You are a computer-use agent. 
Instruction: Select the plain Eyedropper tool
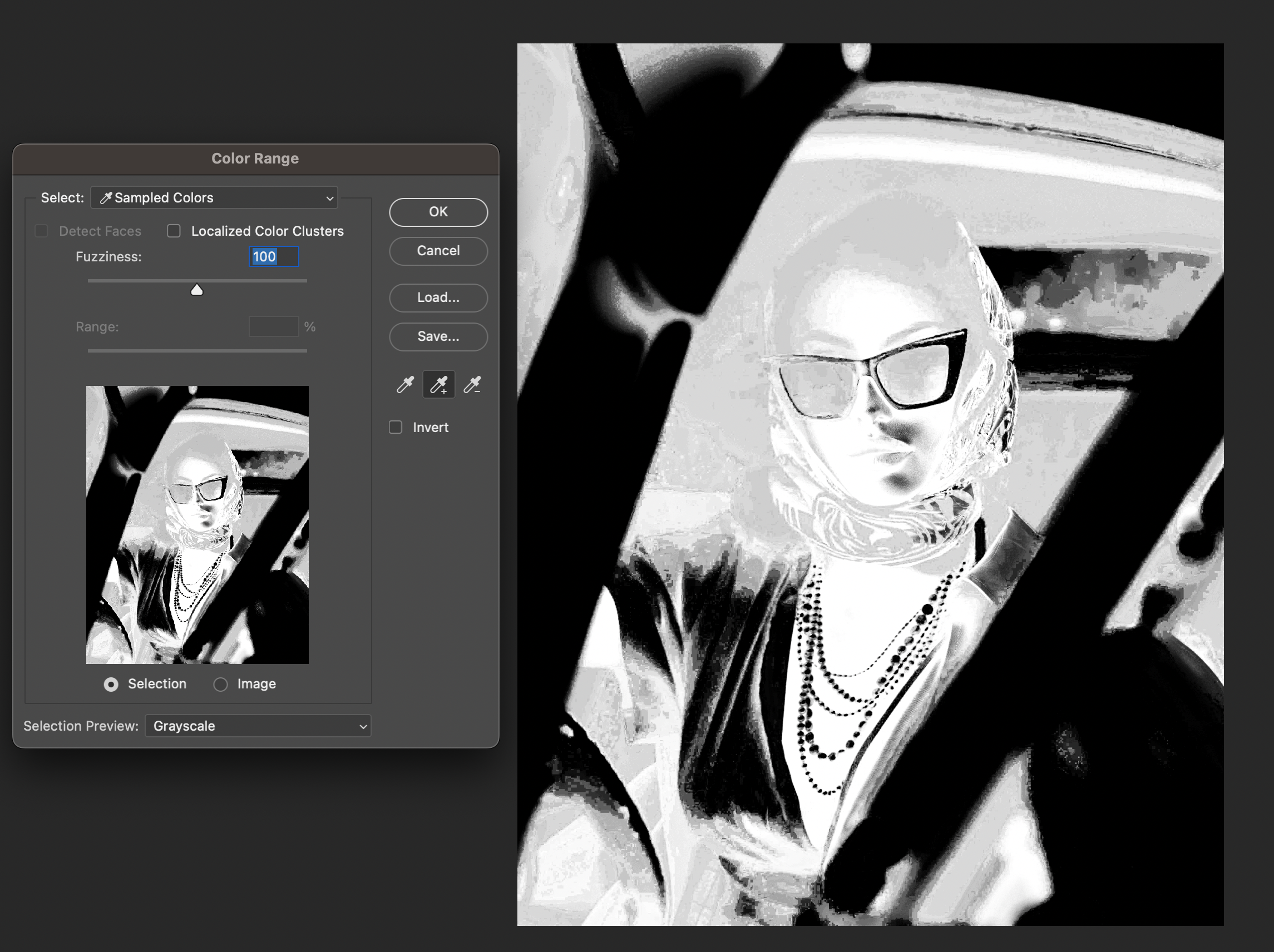[x=405, y=384]
